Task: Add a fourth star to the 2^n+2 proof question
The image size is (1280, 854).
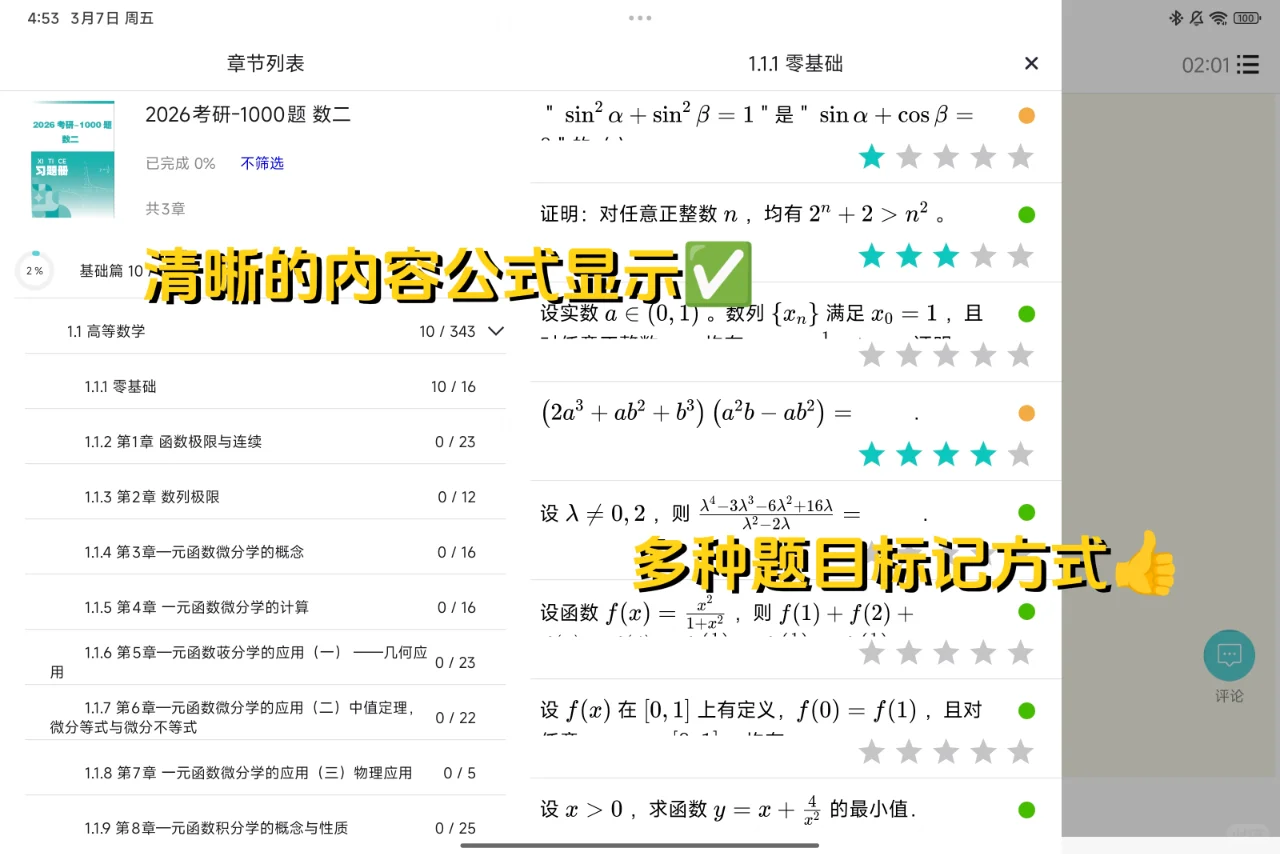Action: click(984, 255)
